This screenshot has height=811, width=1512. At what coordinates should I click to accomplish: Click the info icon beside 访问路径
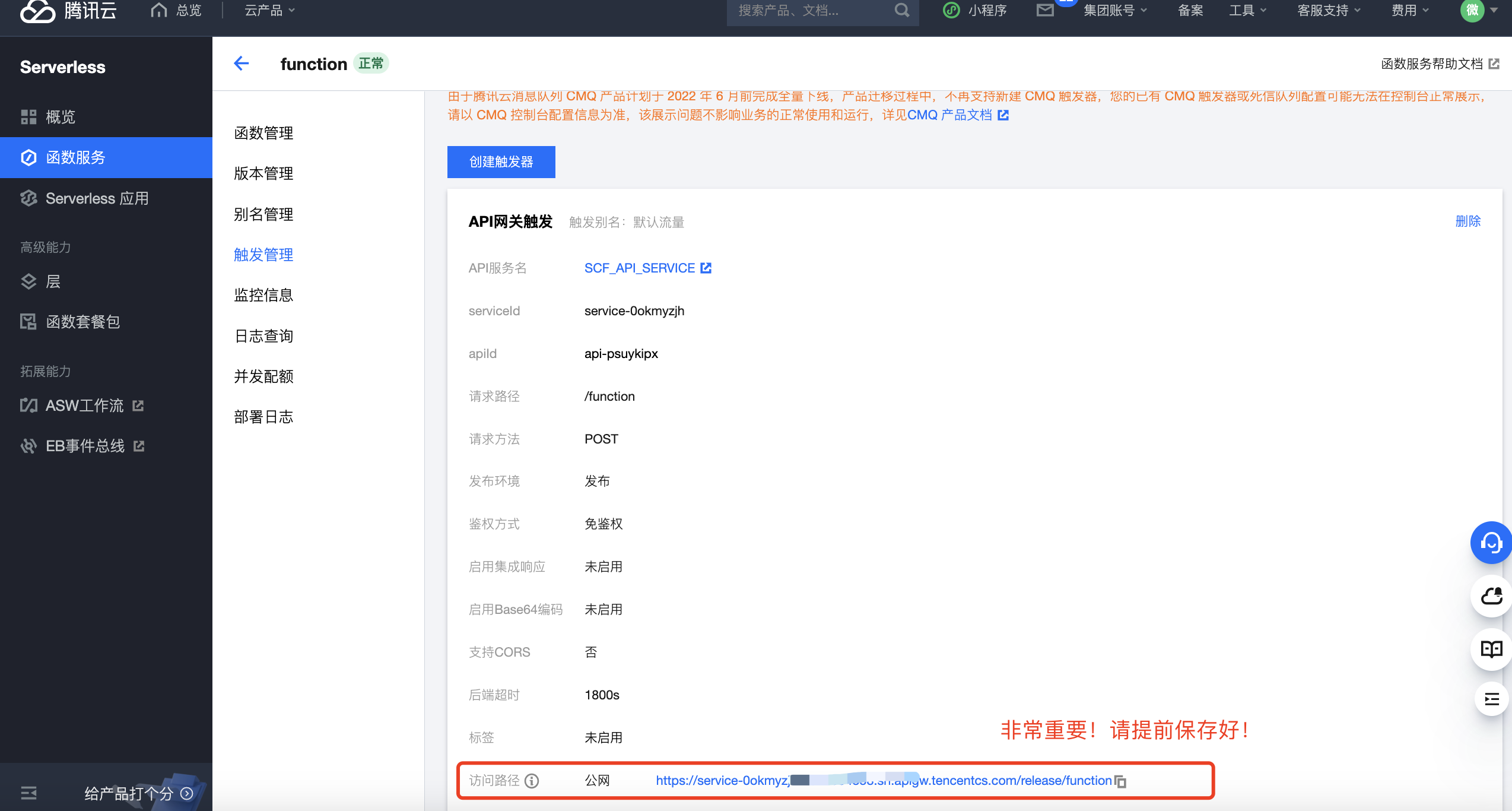click(532, 781)
